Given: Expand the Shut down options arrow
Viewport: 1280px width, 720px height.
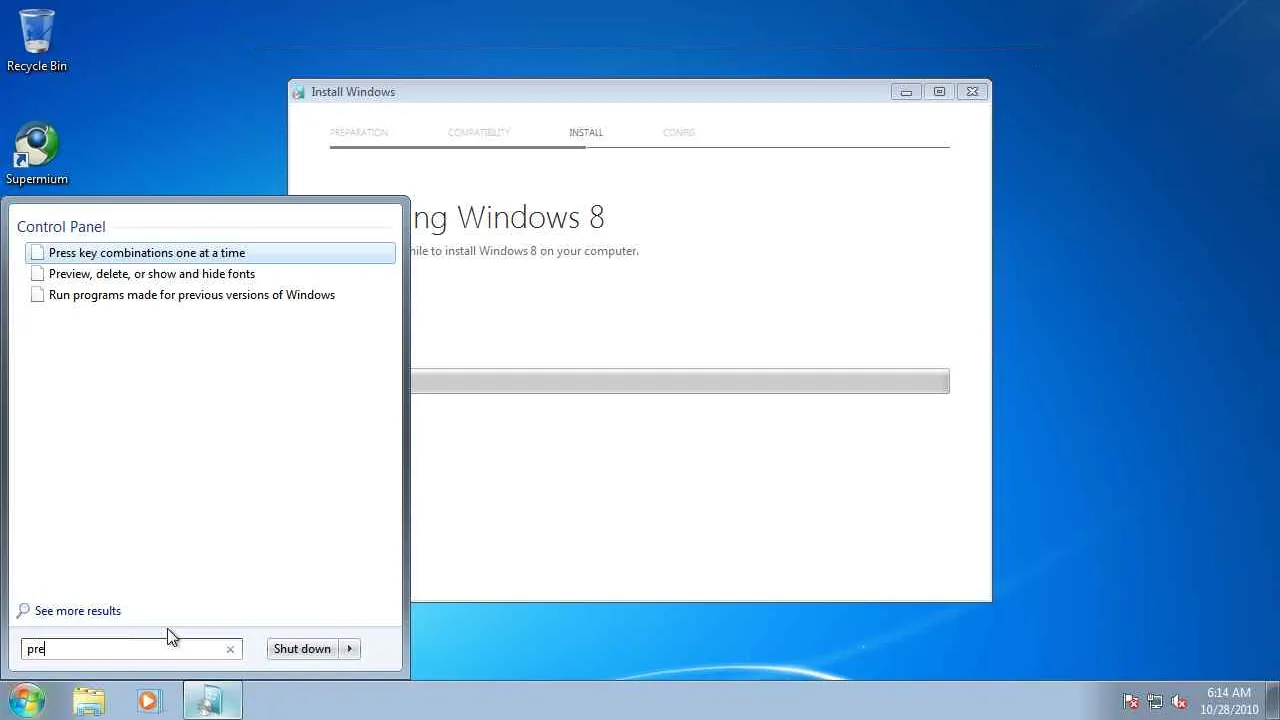Looking at the screenshot, I should (349, 649).
